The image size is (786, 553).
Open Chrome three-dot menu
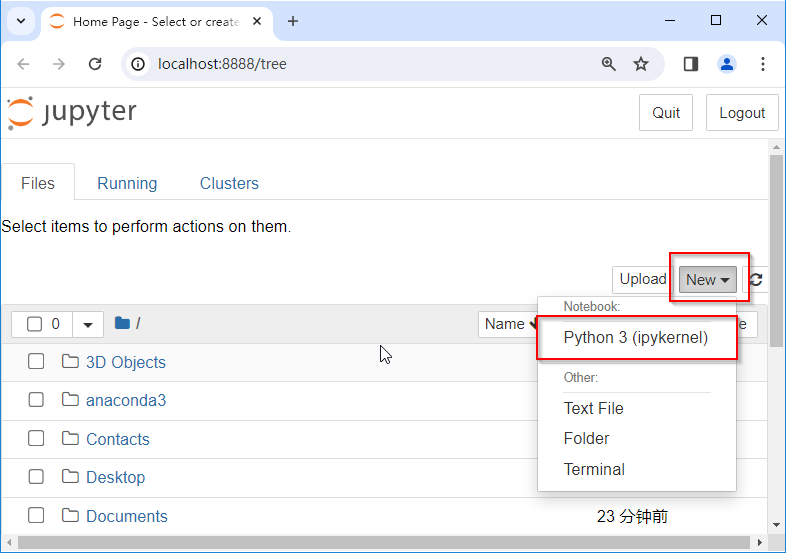coord(763,64)
